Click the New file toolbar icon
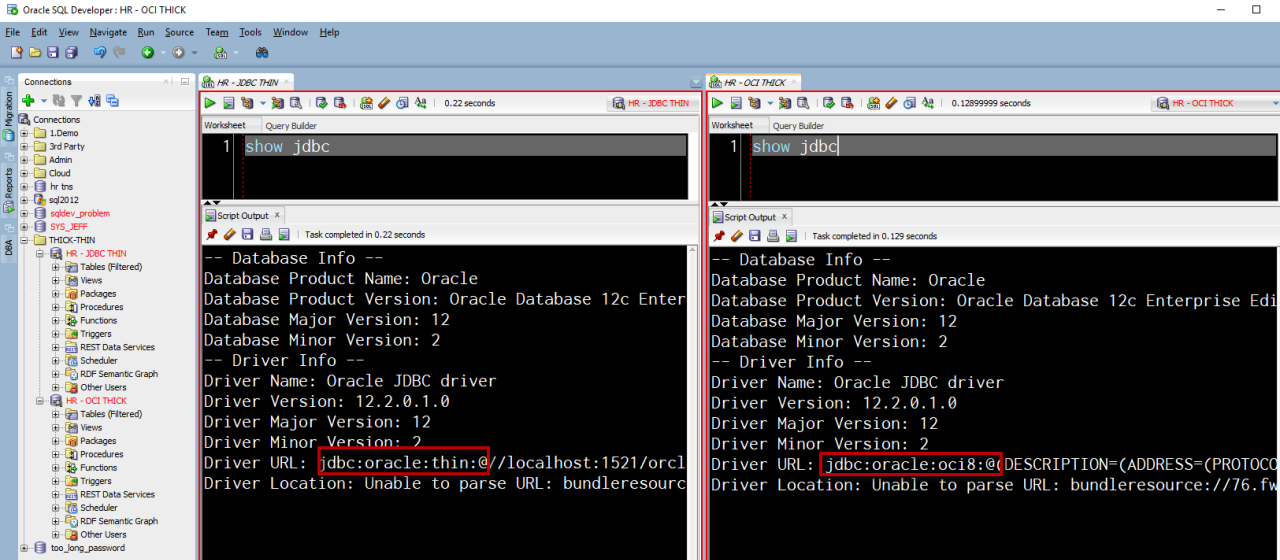This screenshot has width=1280, height=560. pos(16,52)
